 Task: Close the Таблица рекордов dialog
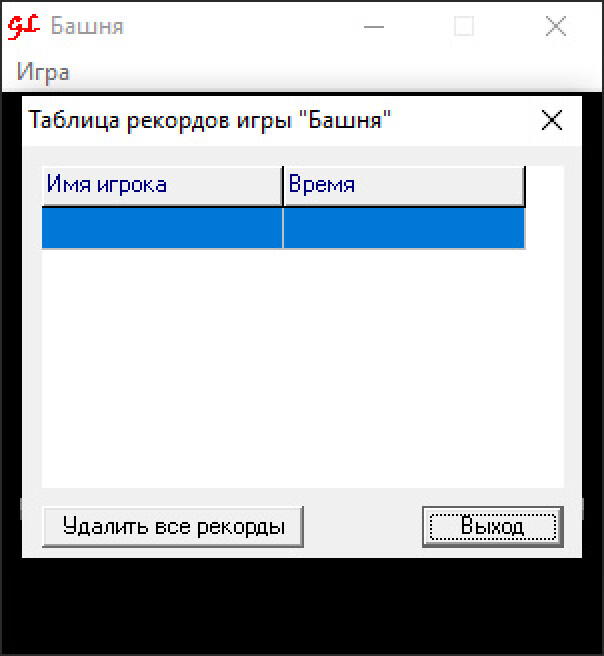click(551, 121)
